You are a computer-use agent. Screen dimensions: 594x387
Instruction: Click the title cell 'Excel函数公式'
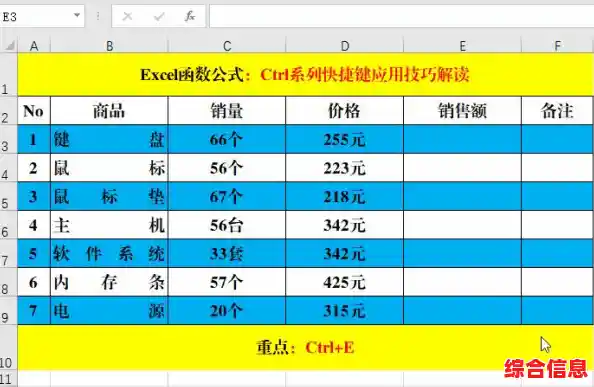[305, 75]
